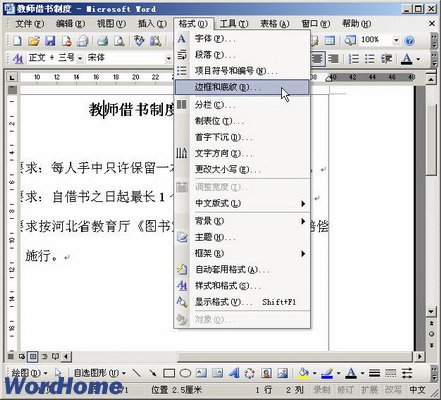Image resolution: width=441 pixels, height=400 pixels.
Task: Open the 自选图形 AutoShapes dropdown
Action: 99,373
